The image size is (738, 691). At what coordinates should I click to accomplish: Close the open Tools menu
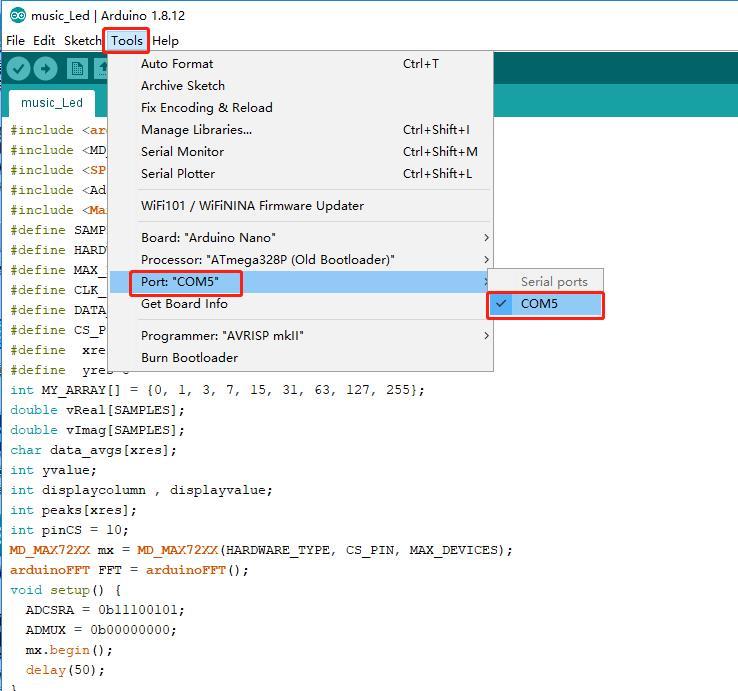click(x=127, y=41)
